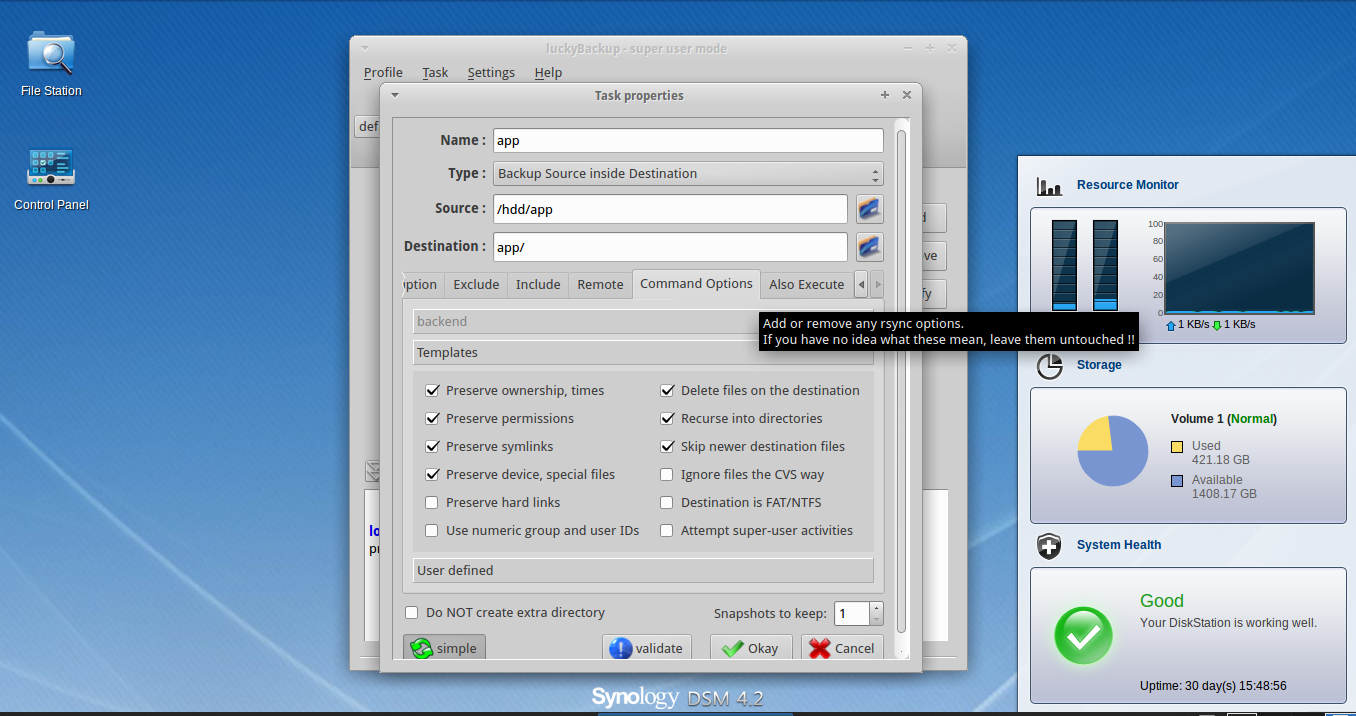
Task: Switch to the Also Execute tab
Action: tap(806, 285)
